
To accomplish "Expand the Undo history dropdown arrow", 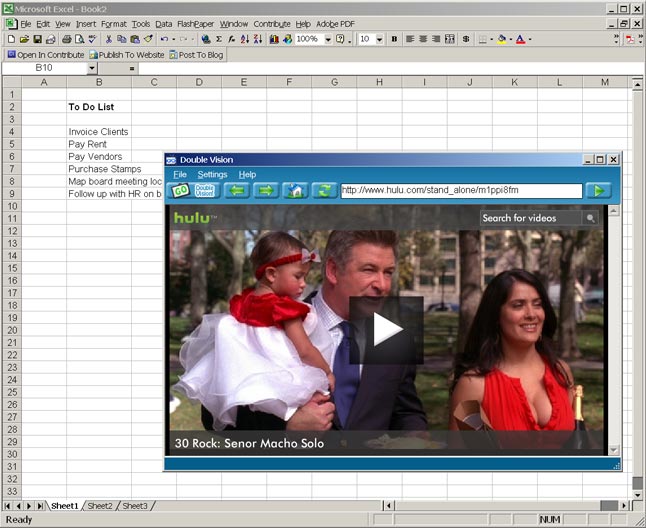I will pos(173,39).
